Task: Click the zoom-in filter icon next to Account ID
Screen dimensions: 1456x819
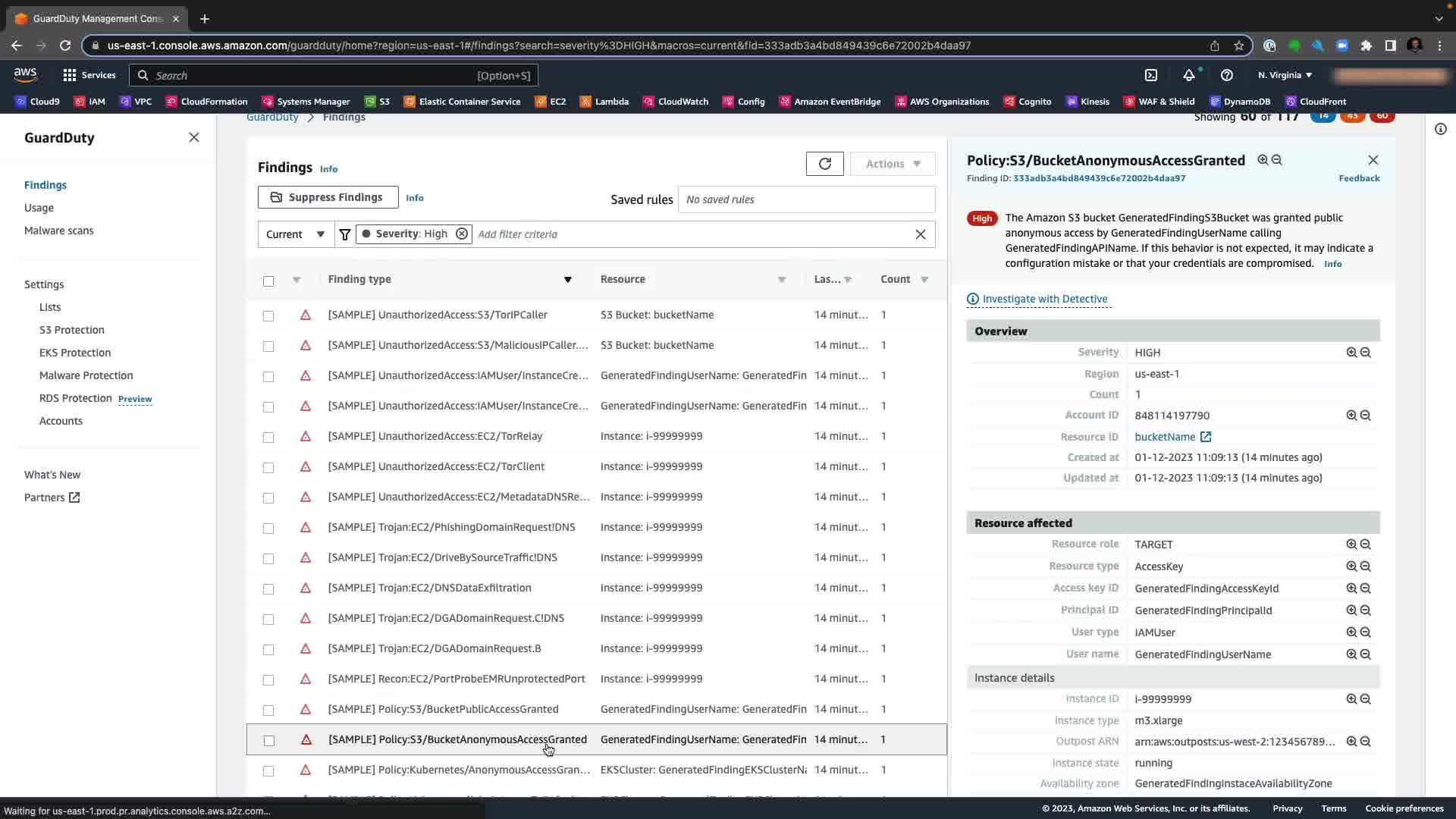Action: pyautogui.click(x=1351, y=416)
